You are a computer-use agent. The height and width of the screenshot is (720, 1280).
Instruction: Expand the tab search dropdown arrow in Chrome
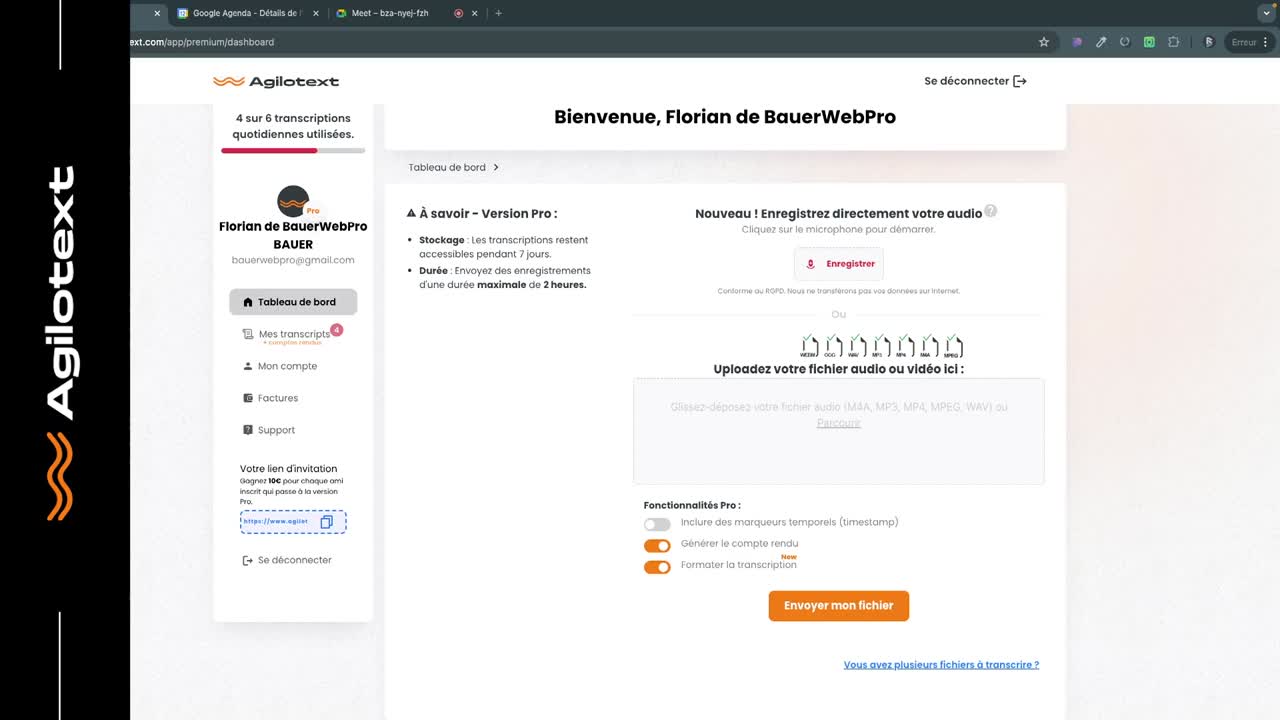click(1267, 13)
